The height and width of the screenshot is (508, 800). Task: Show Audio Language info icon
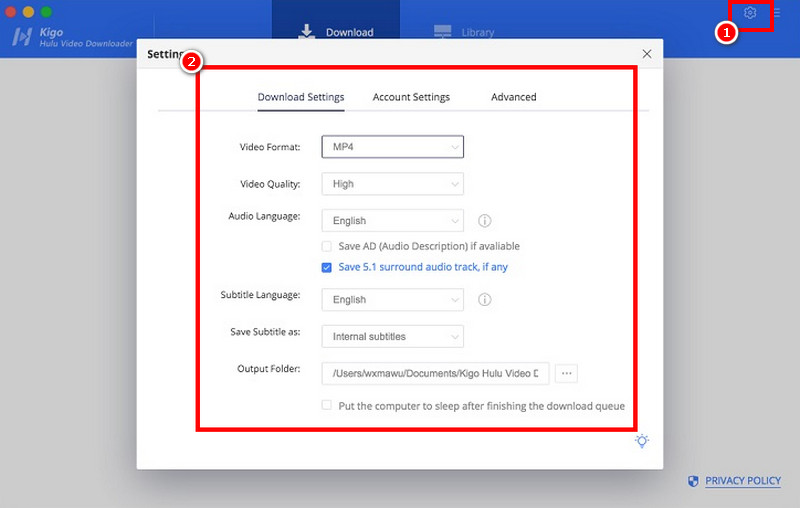(x=485, y=221)
